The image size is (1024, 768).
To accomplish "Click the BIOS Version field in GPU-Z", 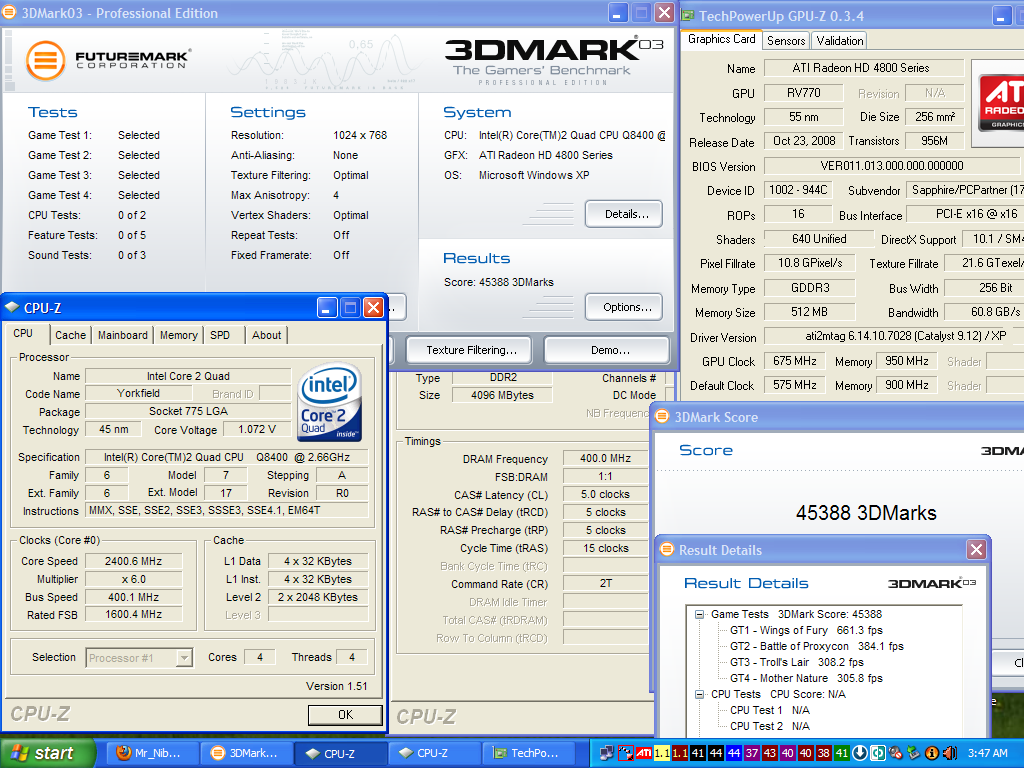I will pos(891,166).
